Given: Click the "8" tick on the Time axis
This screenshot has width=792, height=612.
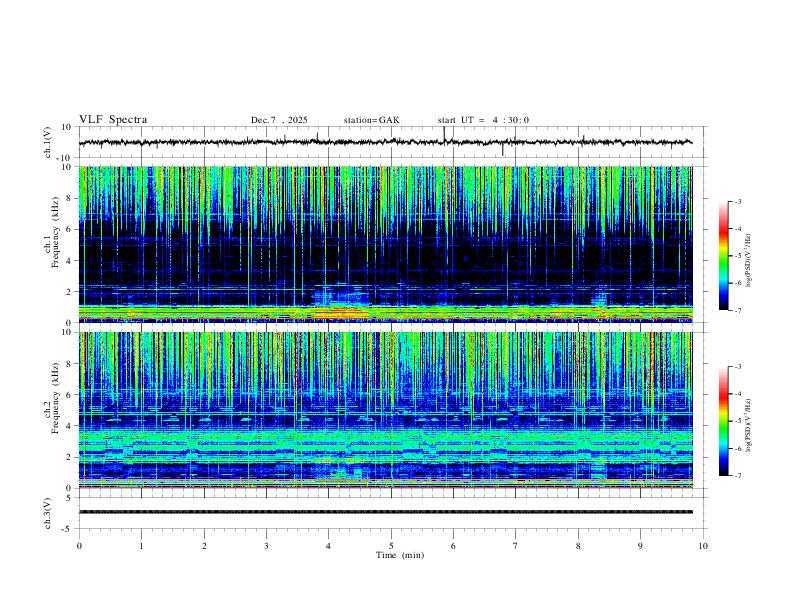Looking at the screenshot, I should [578, 546].
